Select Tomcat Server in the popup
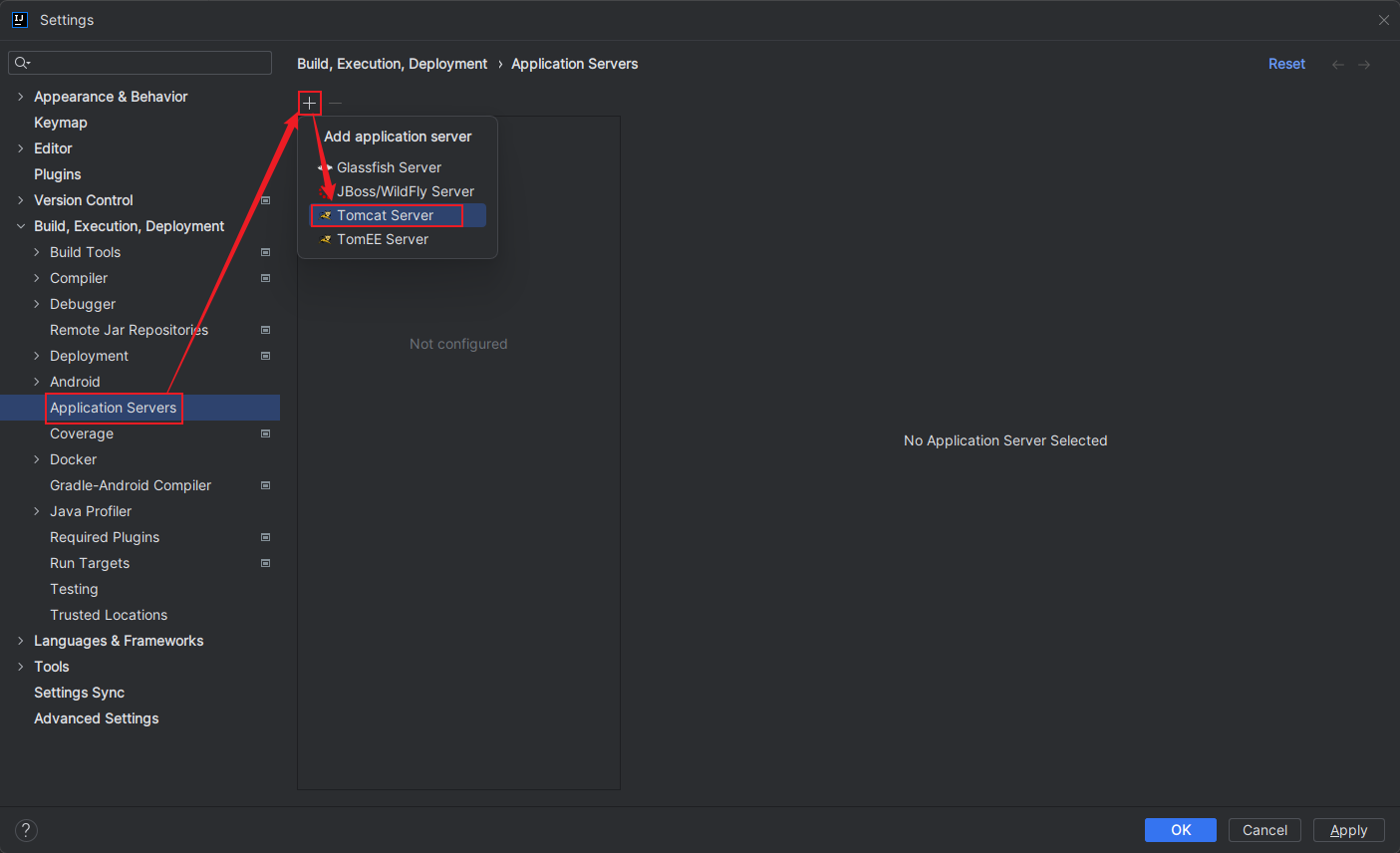The height and width of the screenshot is (853, 1400). (398, 215)
